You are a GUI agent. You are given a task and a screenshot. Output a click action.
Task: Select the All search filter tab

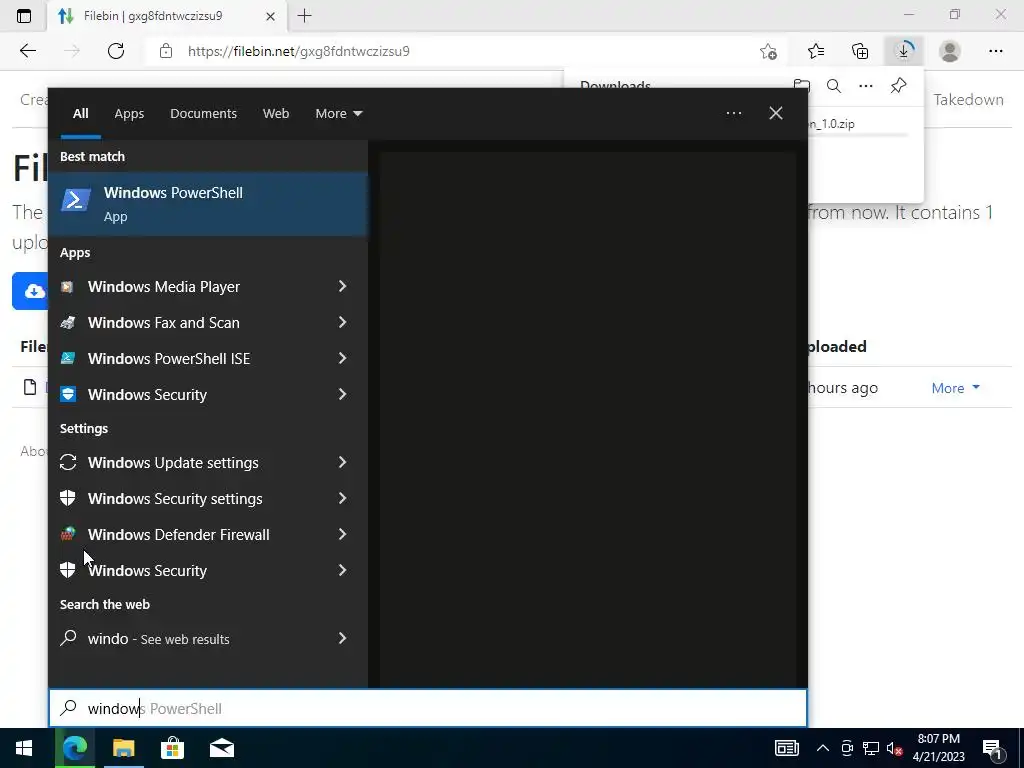80,114
